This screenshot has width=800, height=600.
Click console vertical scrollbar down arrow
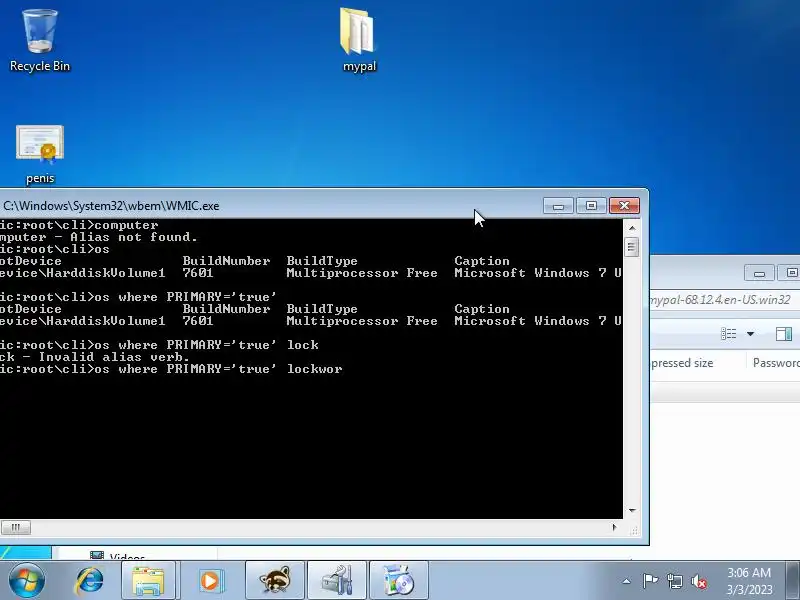(x=632, y=510)
